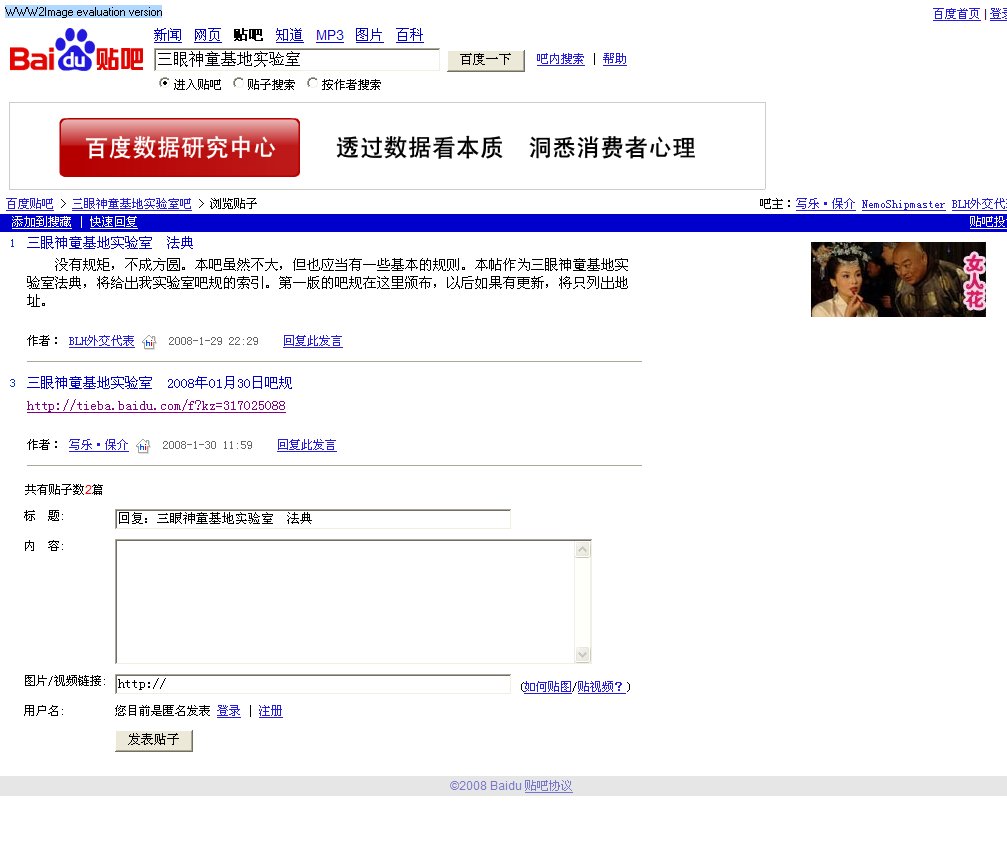The width and height of the screenshot is (1007, 841).
Task: Open the 知道 tab
Action: pyautogui.click(x=289, y=35)
